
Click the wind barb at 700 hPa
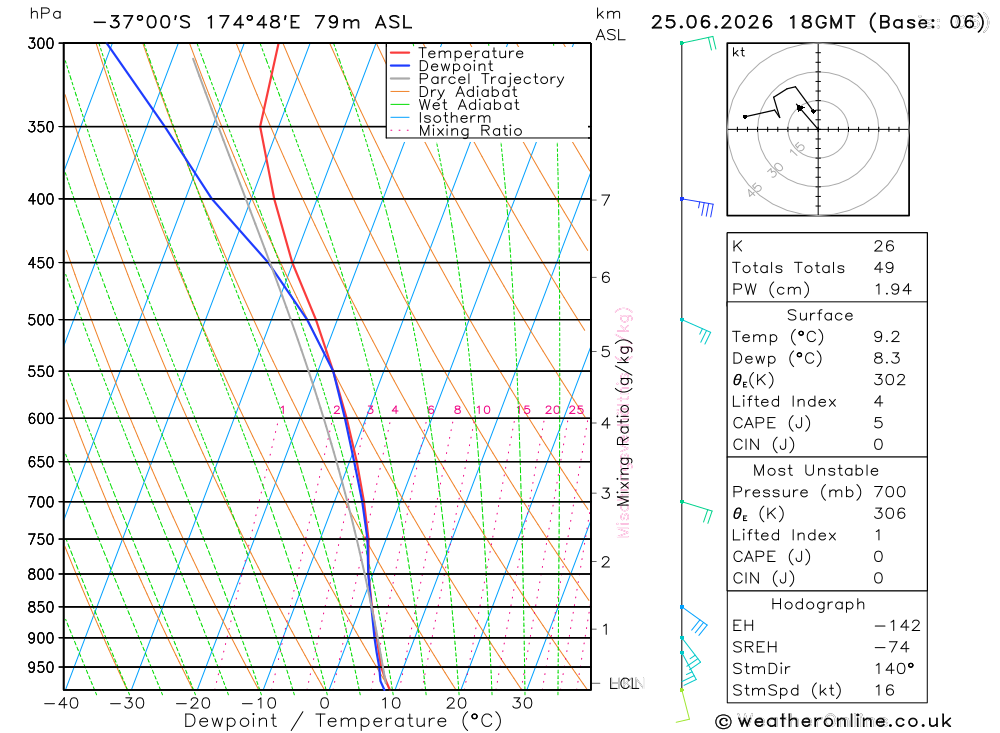[x=697, y=512]
